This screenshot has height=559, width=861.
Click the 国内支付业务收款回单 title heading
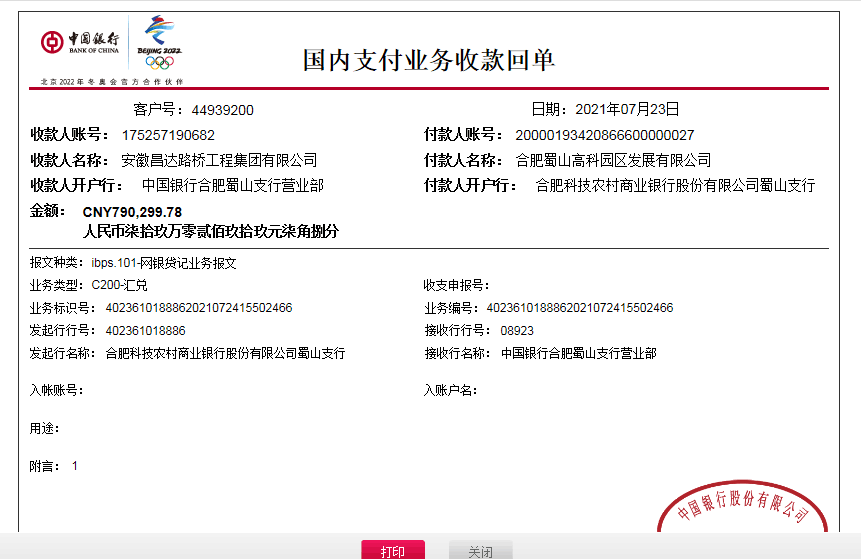[x=429, y=60]
